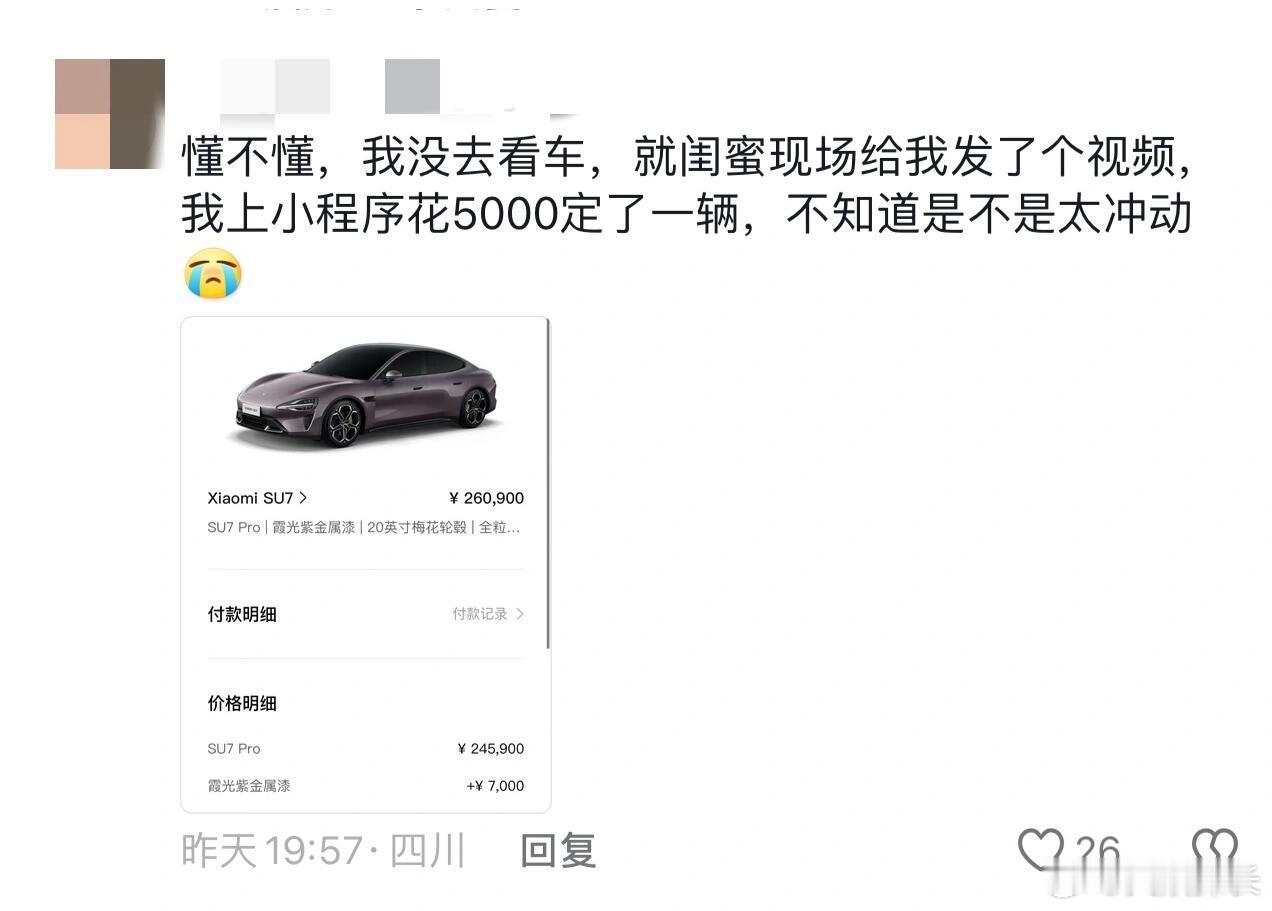Reply to comment via 回复

[558, 851]
